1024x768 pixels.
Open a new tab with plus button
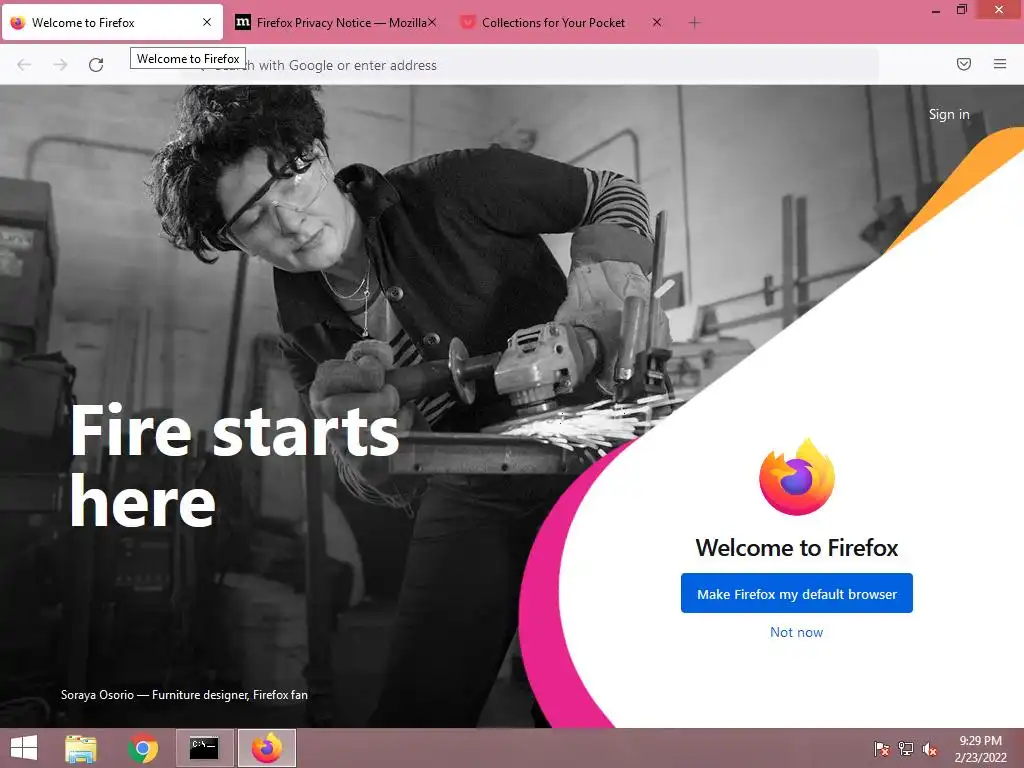click(694, 23)
